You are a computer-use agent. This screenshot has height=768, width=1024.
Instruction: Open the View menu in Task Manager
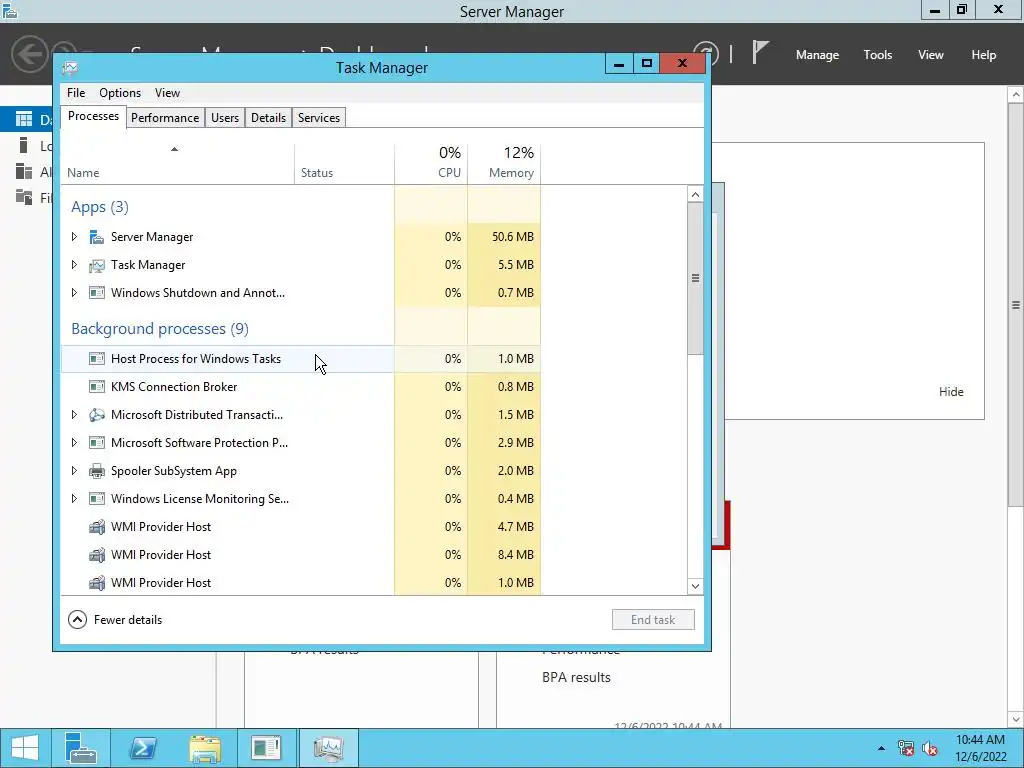tap(167, 93)
